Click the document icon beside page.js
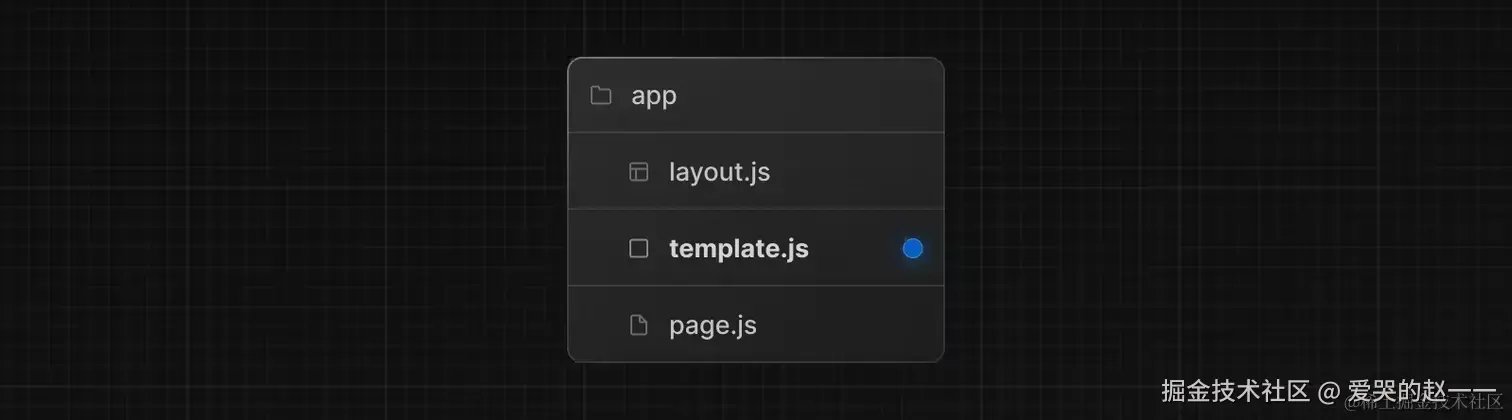Image resolution: width=1512 pixels, height=420 pixels. click(638, 325)
